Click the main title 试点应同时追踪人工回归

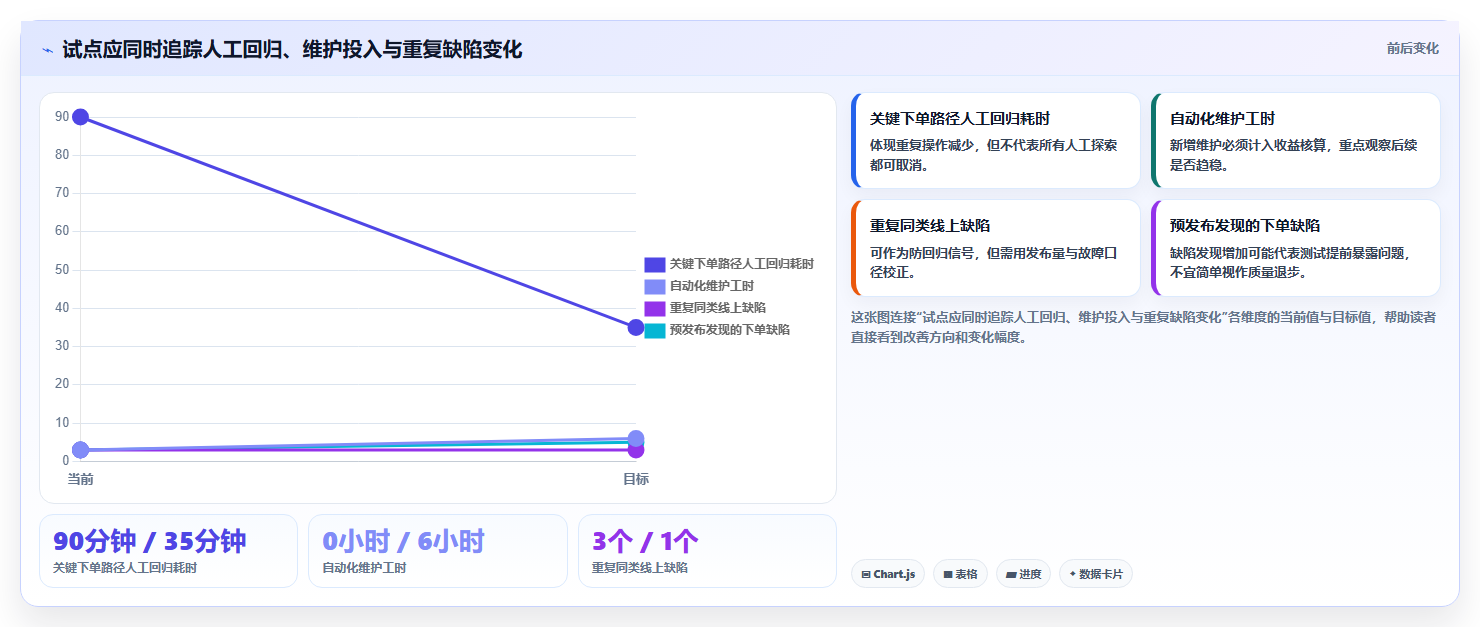click(x=292, y=50)
